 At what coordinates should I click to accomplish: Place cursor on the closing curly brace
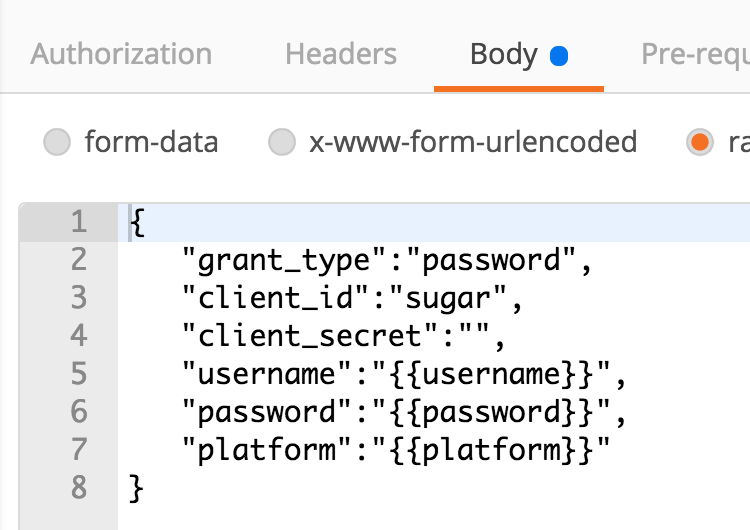point(138,488)
